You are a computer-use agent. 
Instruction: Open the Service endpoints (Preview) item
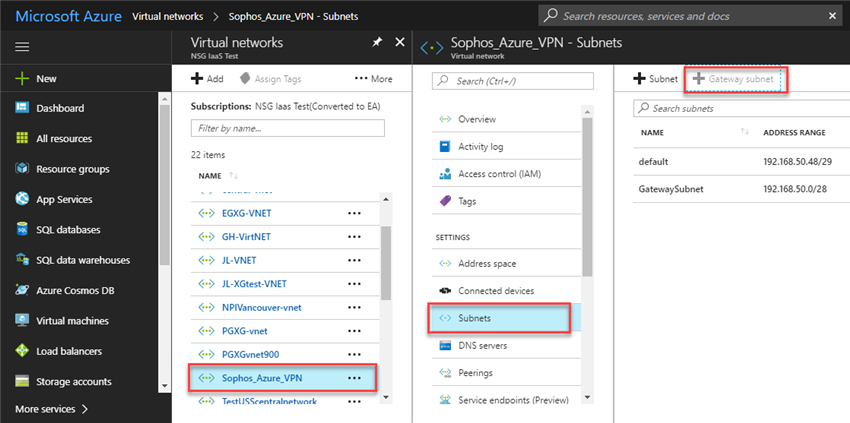coord(507,400)
